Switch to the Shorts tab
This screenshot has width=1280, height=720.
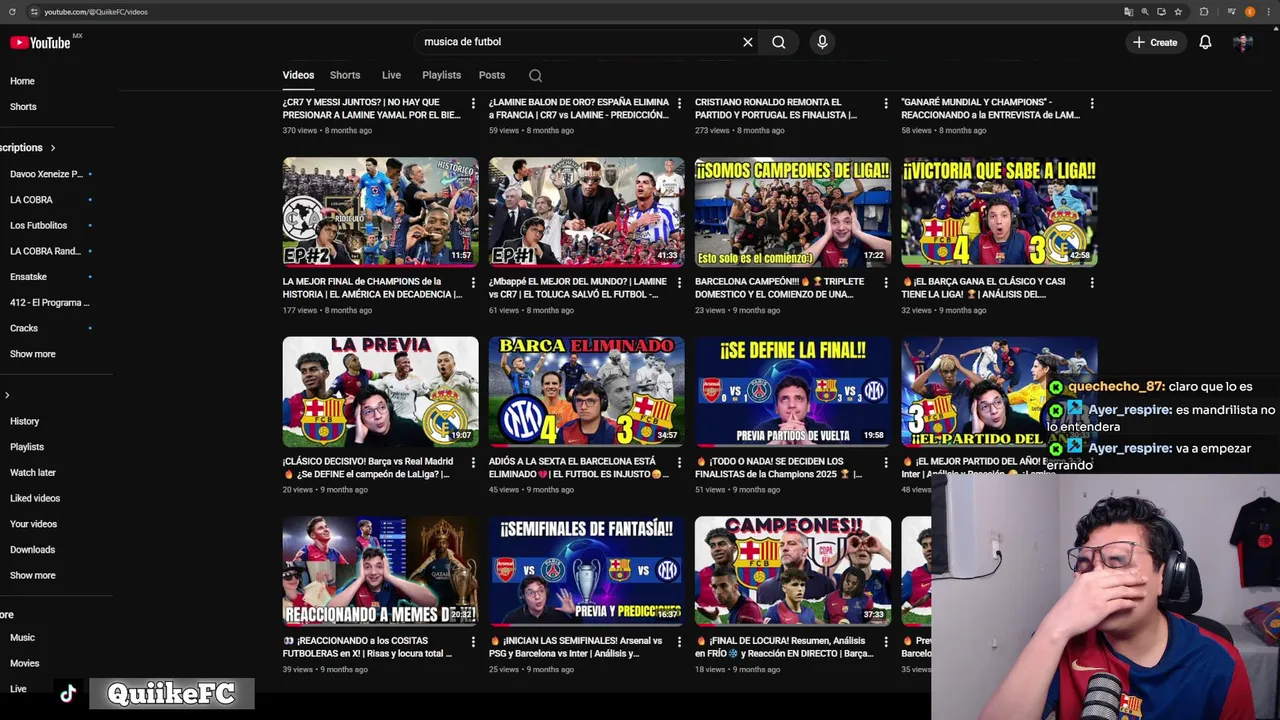tap(345, 75)
